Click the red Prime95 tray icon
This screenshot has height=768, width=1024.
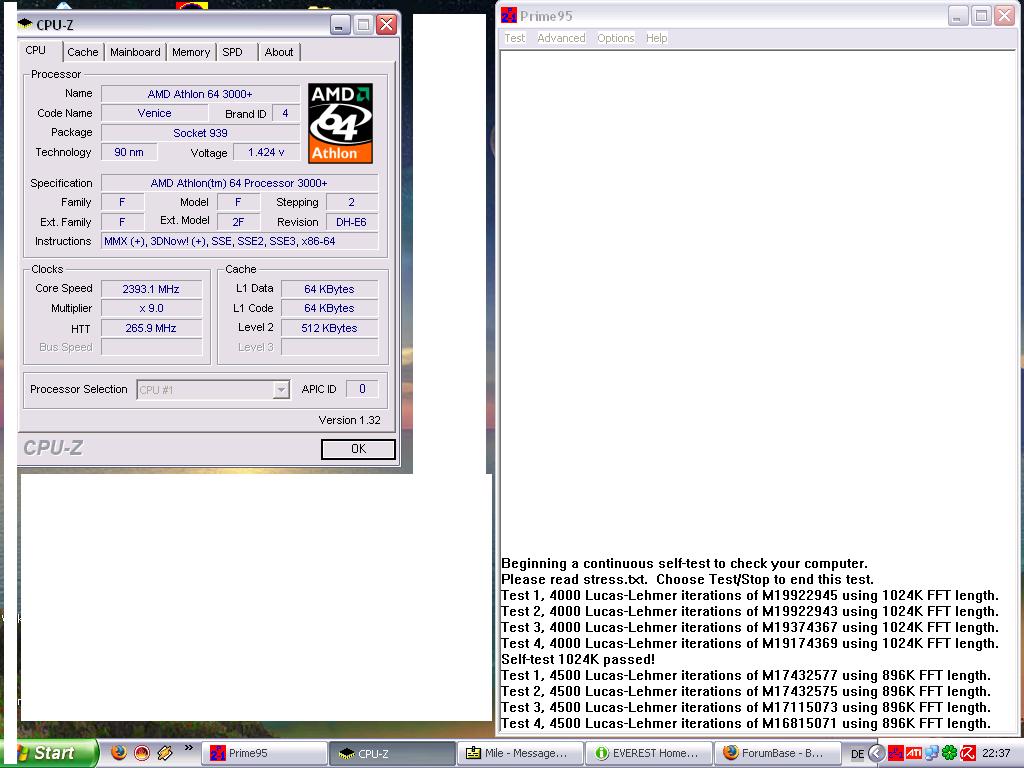[895, 754]
